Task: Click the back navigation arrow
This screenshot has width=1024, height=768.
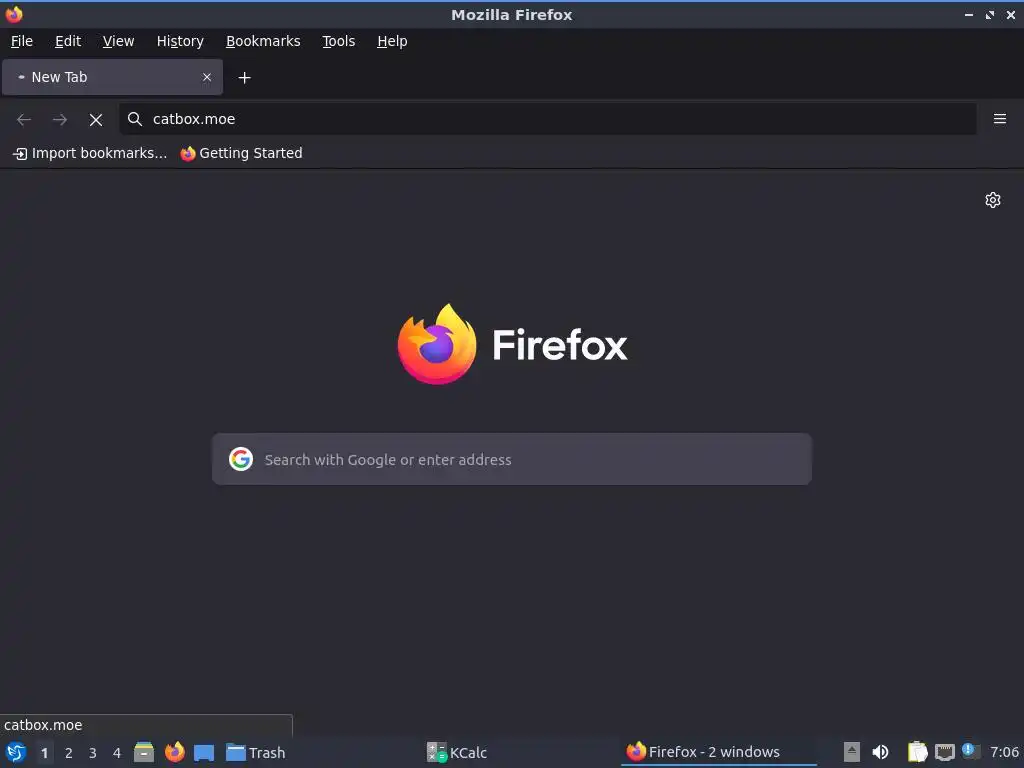Action: pyautogui.click(x=24, y=120)
